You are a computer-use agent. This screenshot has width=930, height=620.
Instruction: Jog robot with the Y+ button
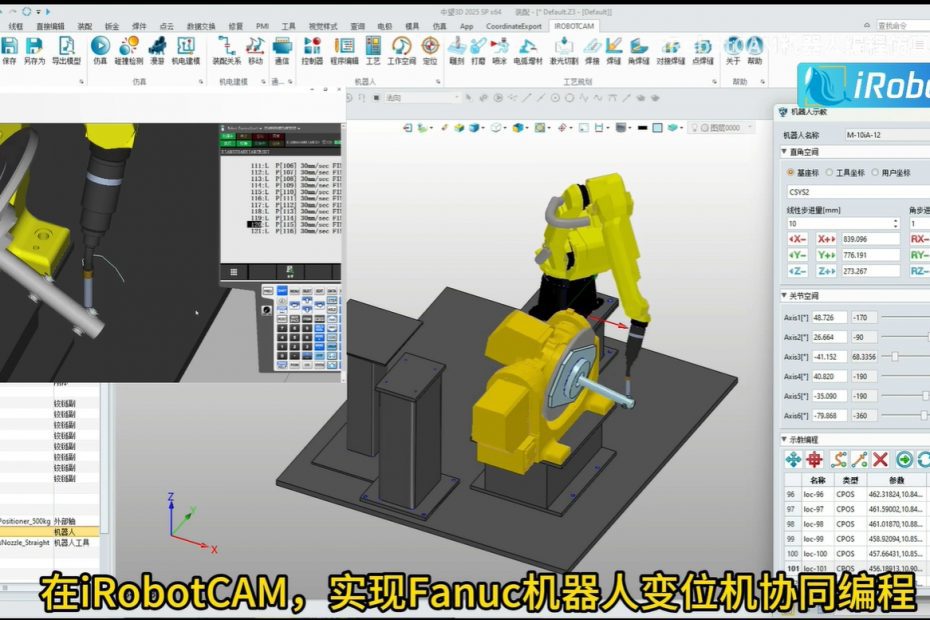(x=826, y=255)
